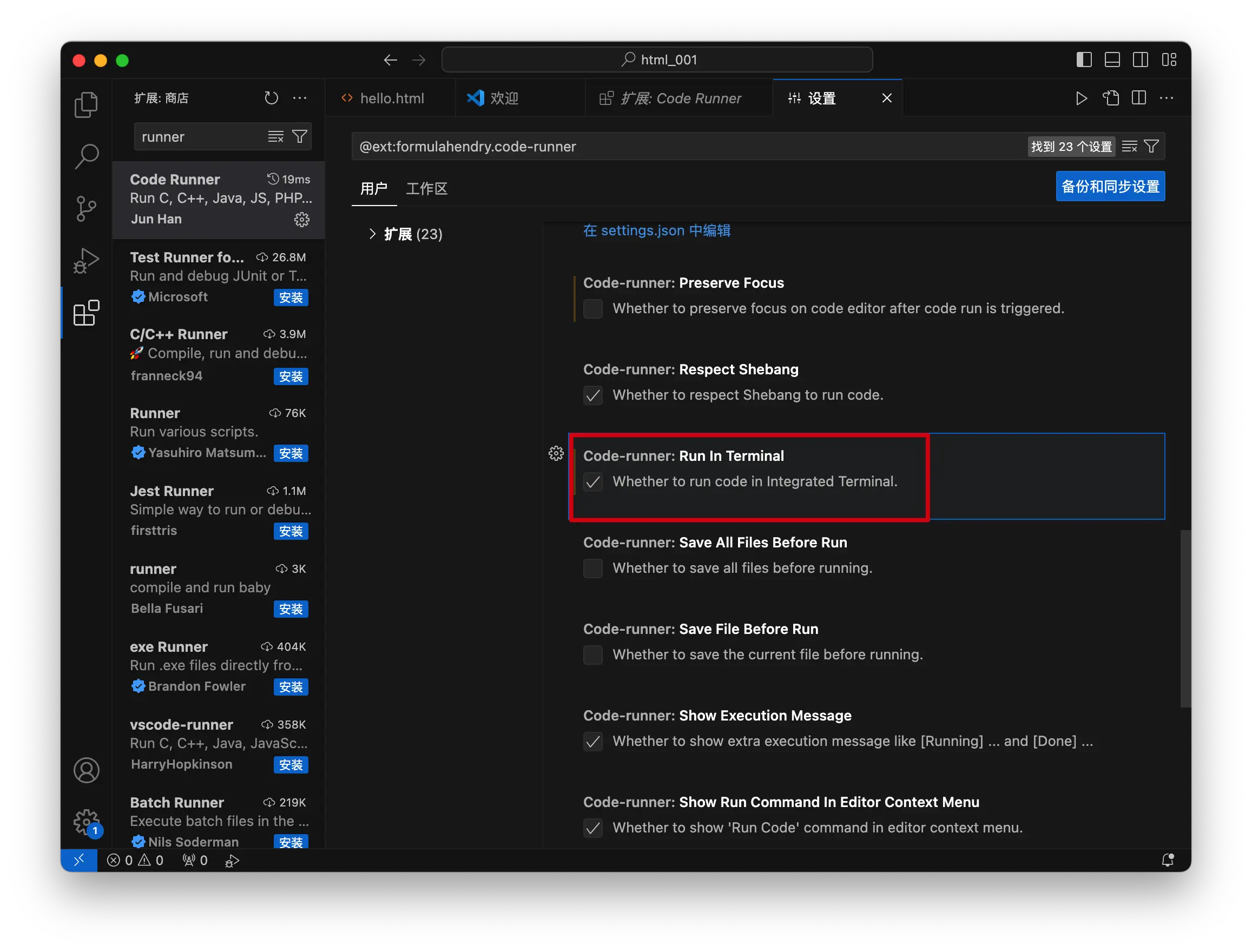Viewport: 1252px width, 952px height.
Task: Toggle primary side bar layout icon
Action: [x=1084, y=59]
